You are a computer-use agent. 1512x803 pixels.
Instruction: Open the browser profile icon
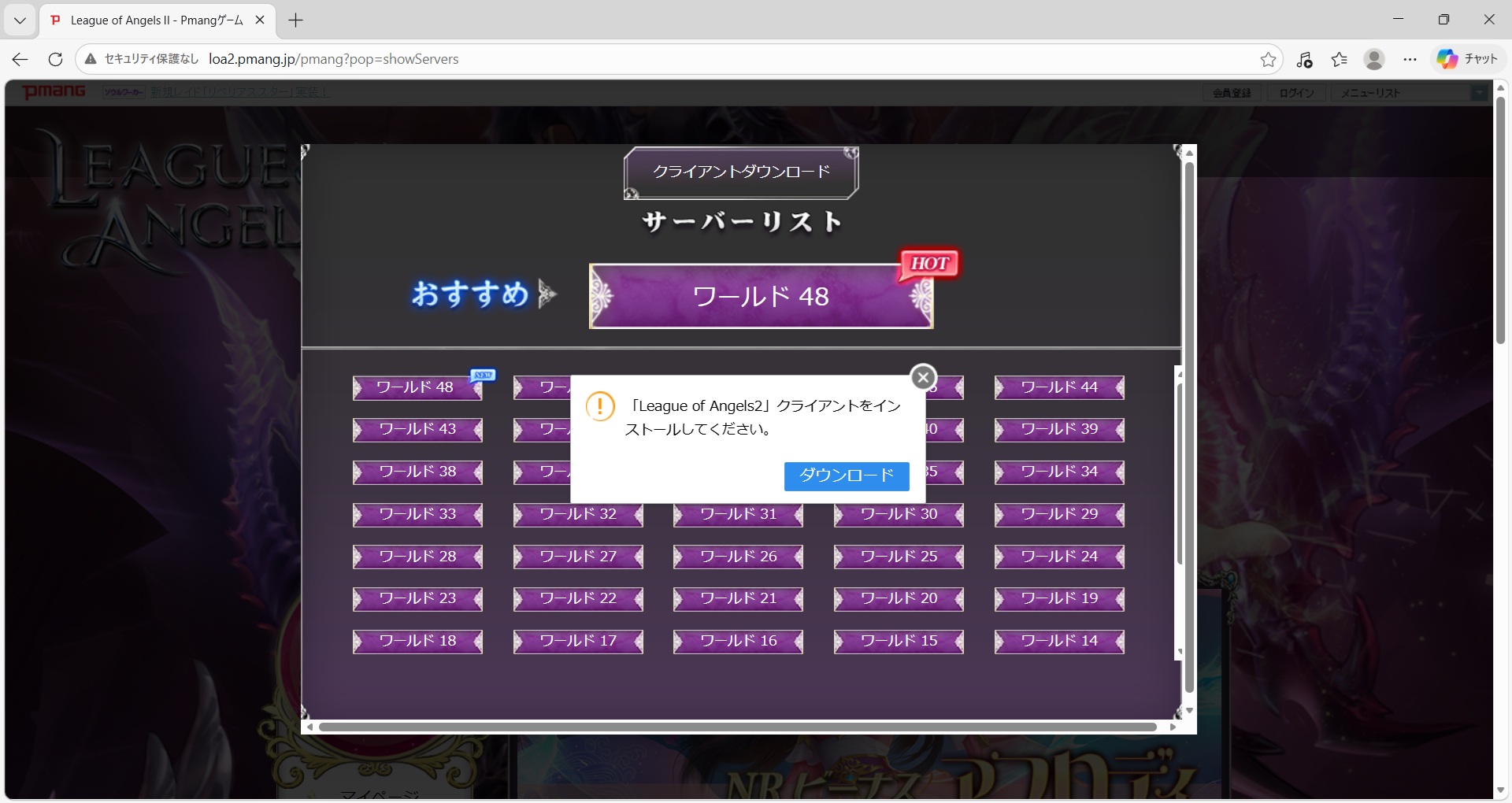(1374, 59)
